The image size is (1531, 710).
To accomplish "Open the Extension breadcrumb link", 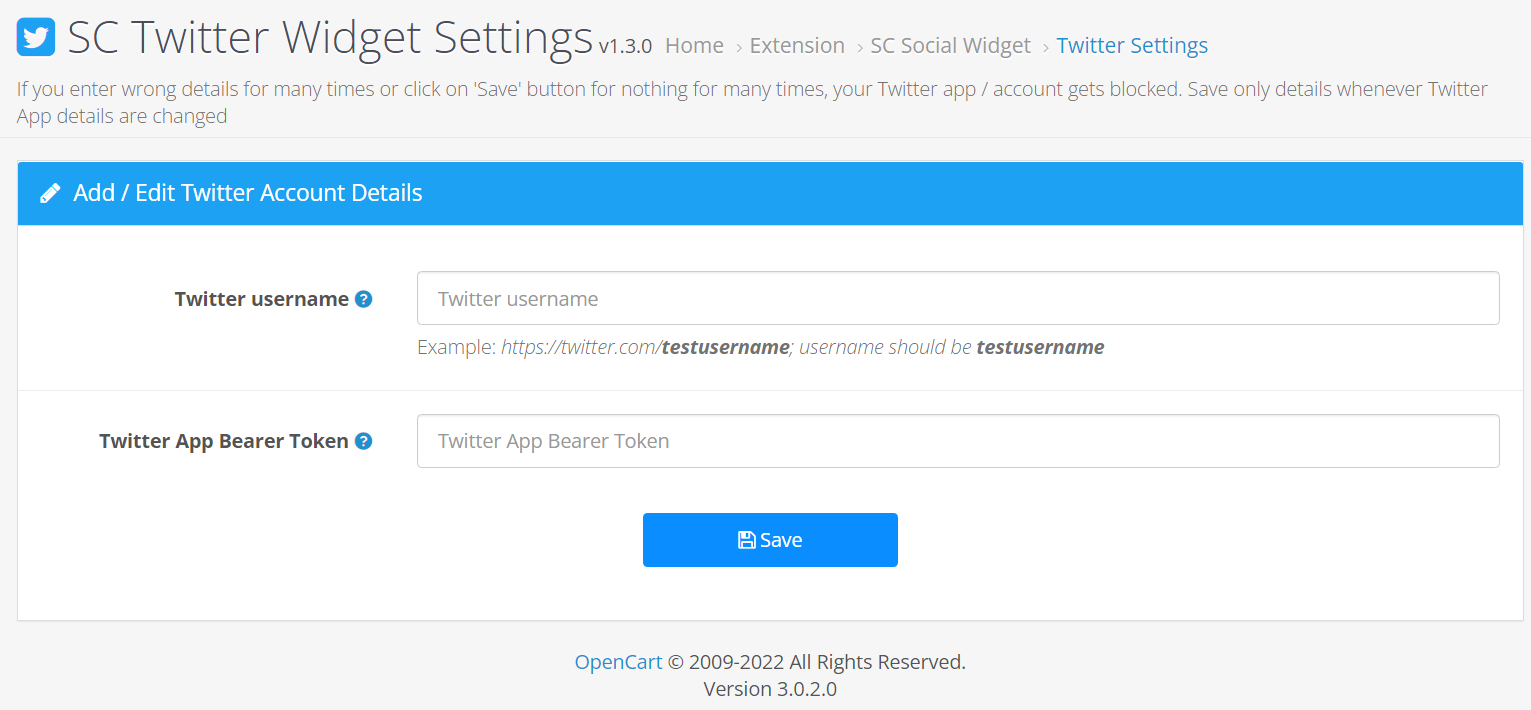I will pyautogui.click(x=797, y=46).
